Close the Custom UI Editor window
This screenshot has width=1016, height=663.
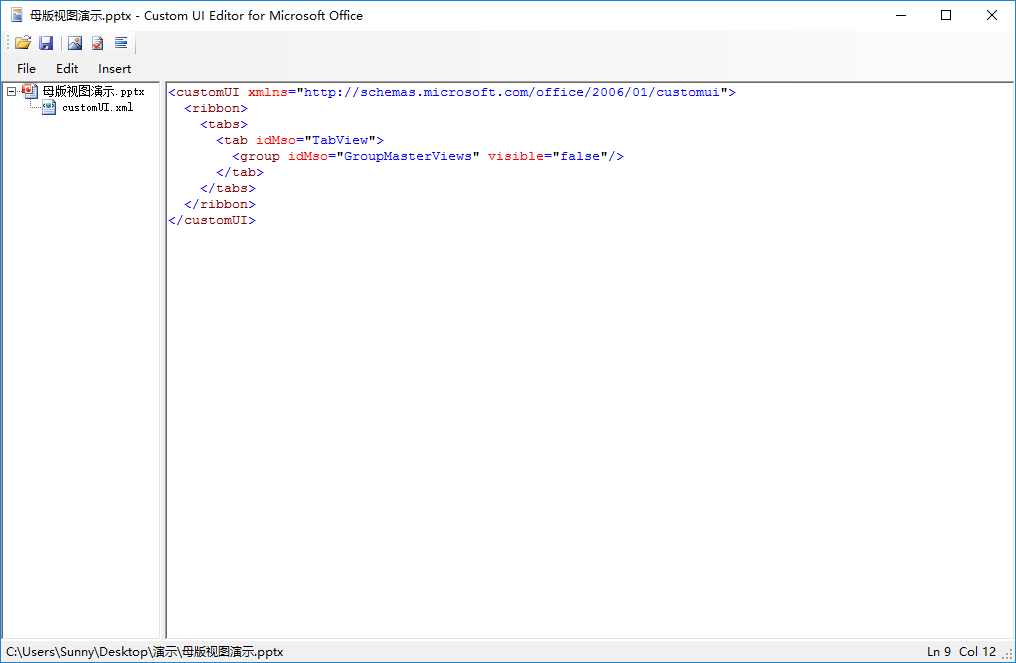991,15
